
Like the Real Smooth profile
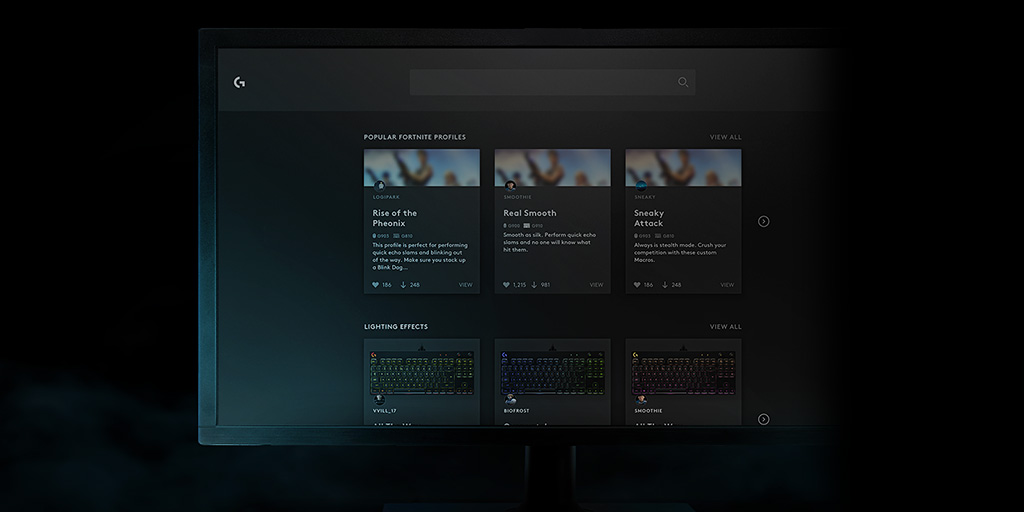pyautogui.click(x=506, y=285)
